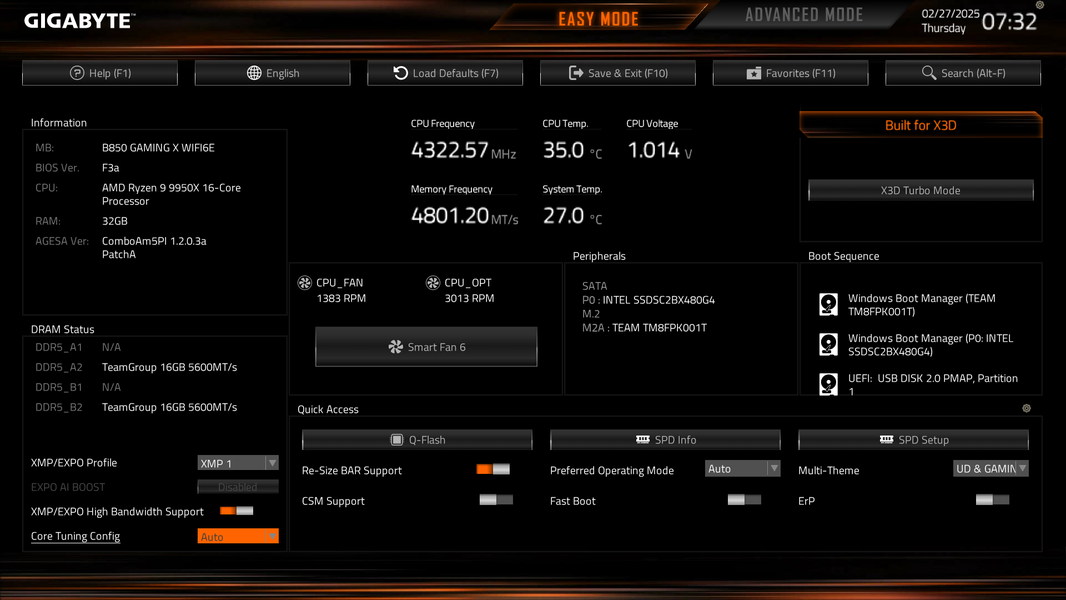Click the GIGABYTE logo
1066x600 pixels.
click(x=80, y=21)
